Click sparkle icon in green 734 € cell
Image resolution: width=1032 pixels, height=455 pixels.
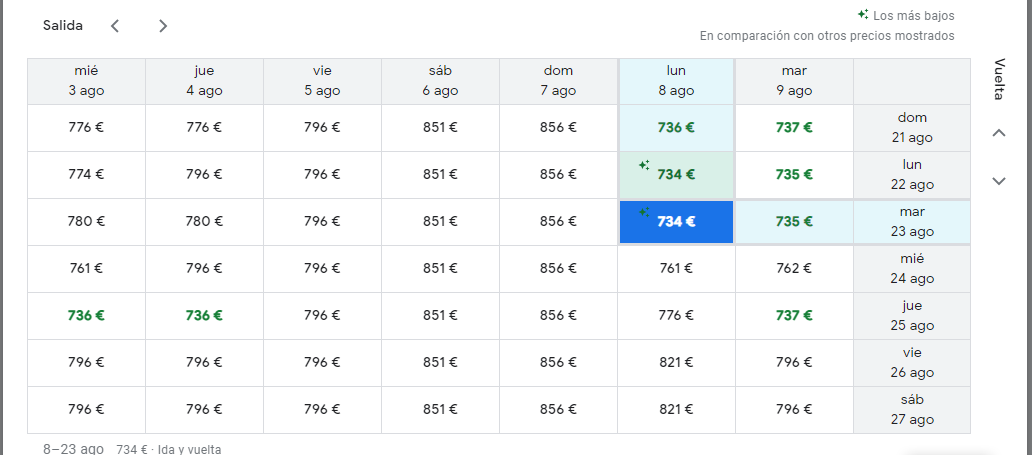(x=645, y=165)
